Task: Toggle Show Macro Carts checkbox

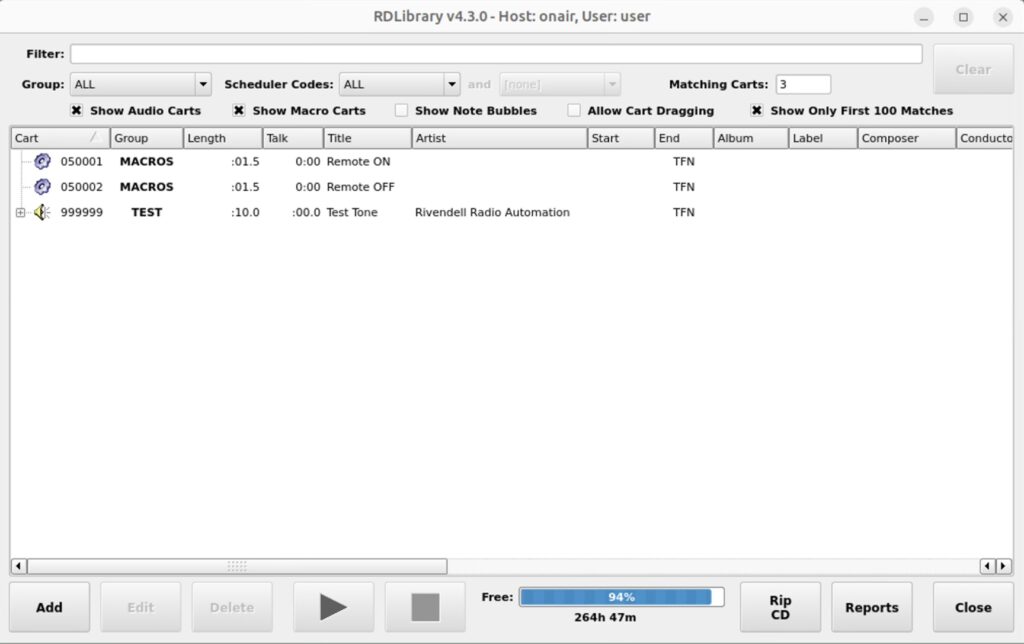Action: click(x=239, y=110)
